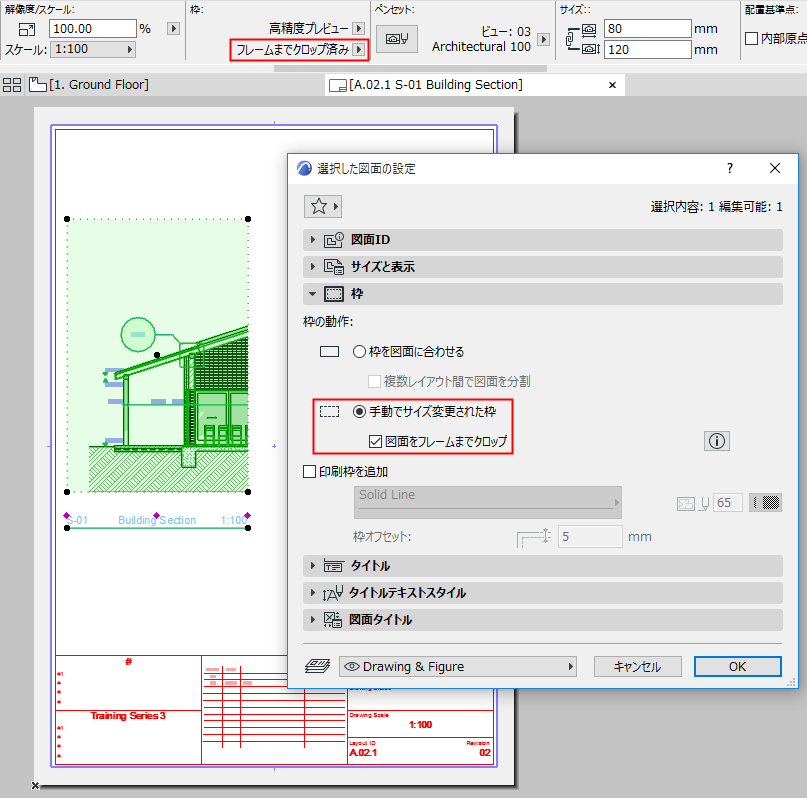Screen dimensions: 807x798
Task: Click the manual-resize dashed frame icon
Action: pos(329,412)
